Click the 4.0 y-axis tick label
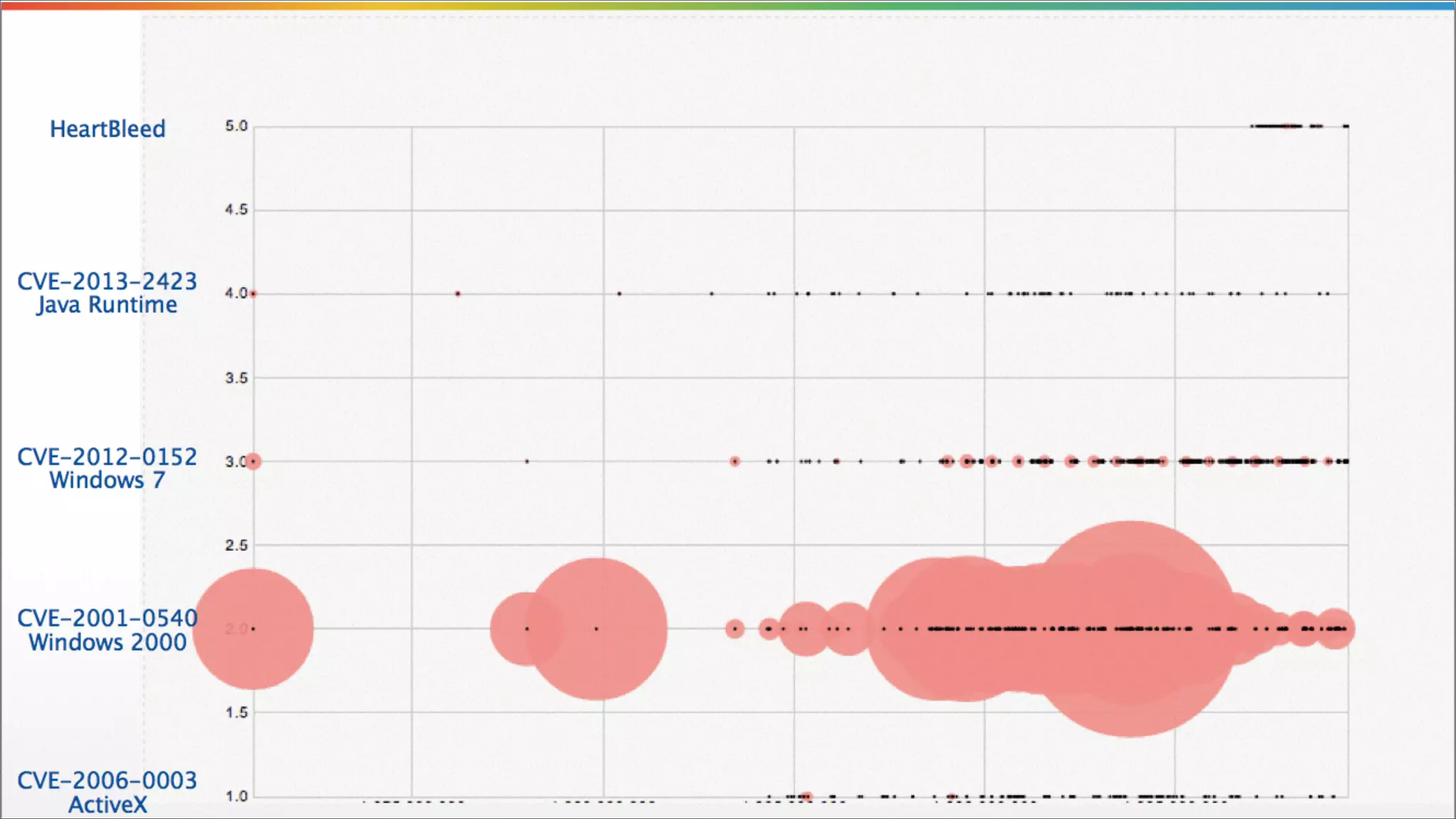1456x819 pixels. click(235, 293)
